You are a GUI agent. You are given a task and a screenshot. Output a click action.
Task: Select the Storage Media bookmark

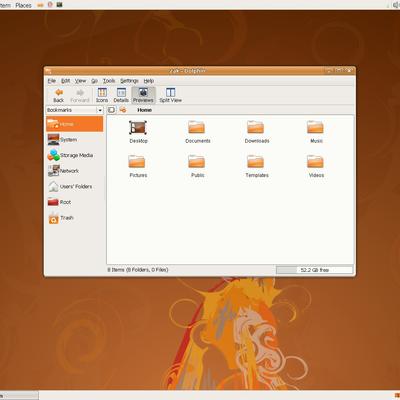[75, 155]
